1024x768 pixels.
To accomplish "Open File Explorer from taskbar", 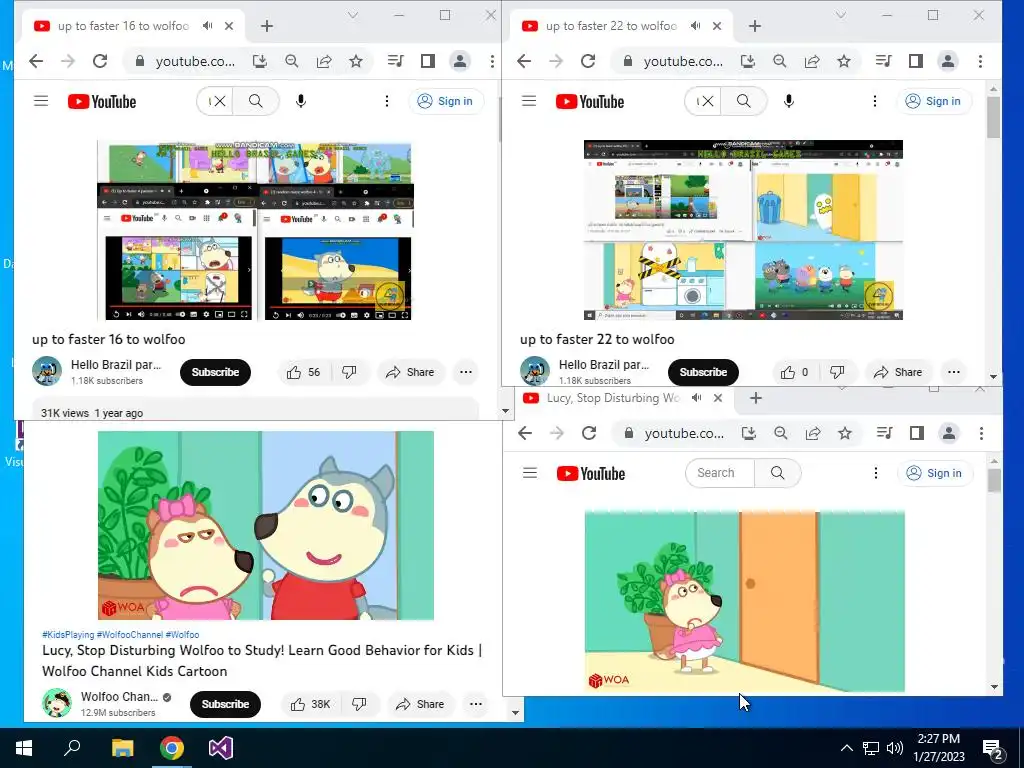I will pos(122,748).
